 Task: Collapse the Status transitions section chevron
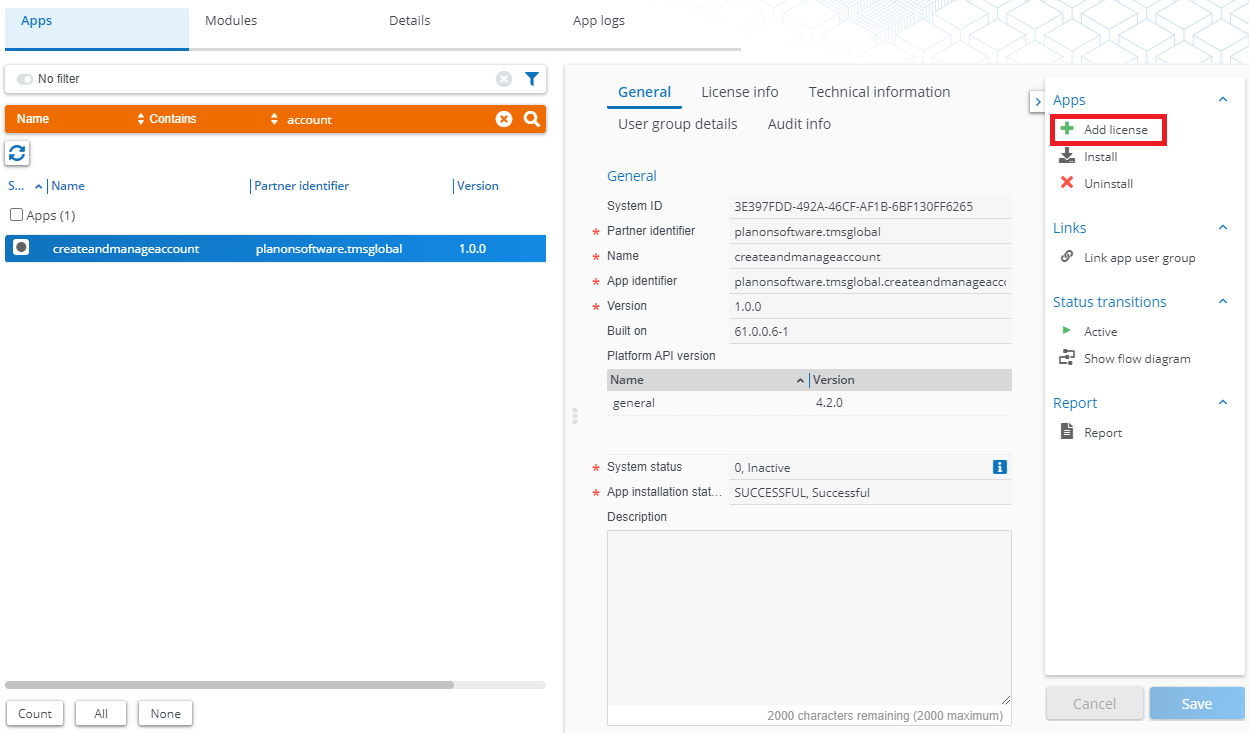1222,302
